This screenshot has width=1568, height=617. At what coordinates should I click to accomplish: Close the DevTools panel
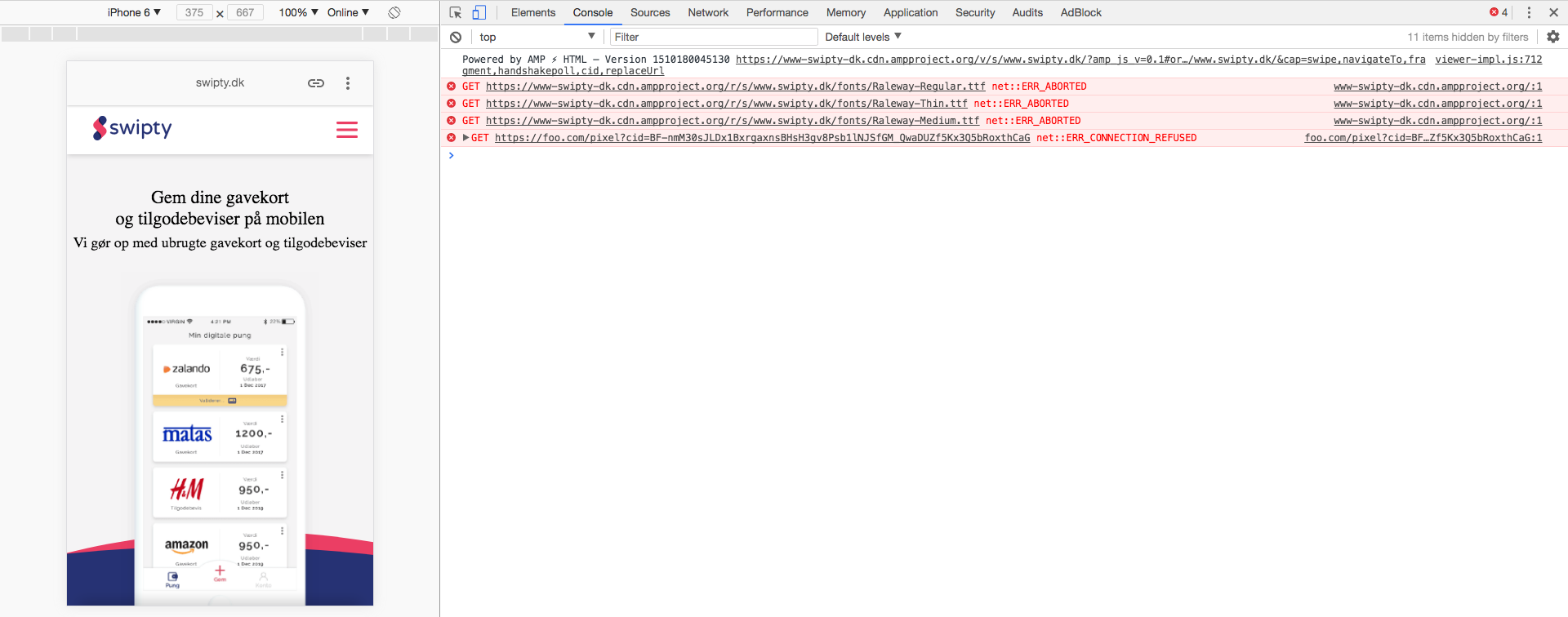(1554, 12)
